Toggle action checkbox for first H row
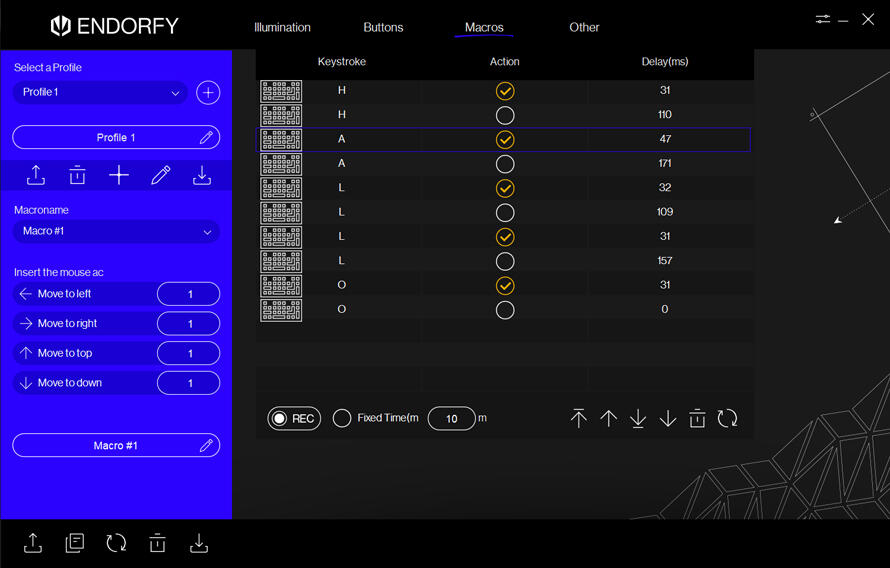 (505, 91)
